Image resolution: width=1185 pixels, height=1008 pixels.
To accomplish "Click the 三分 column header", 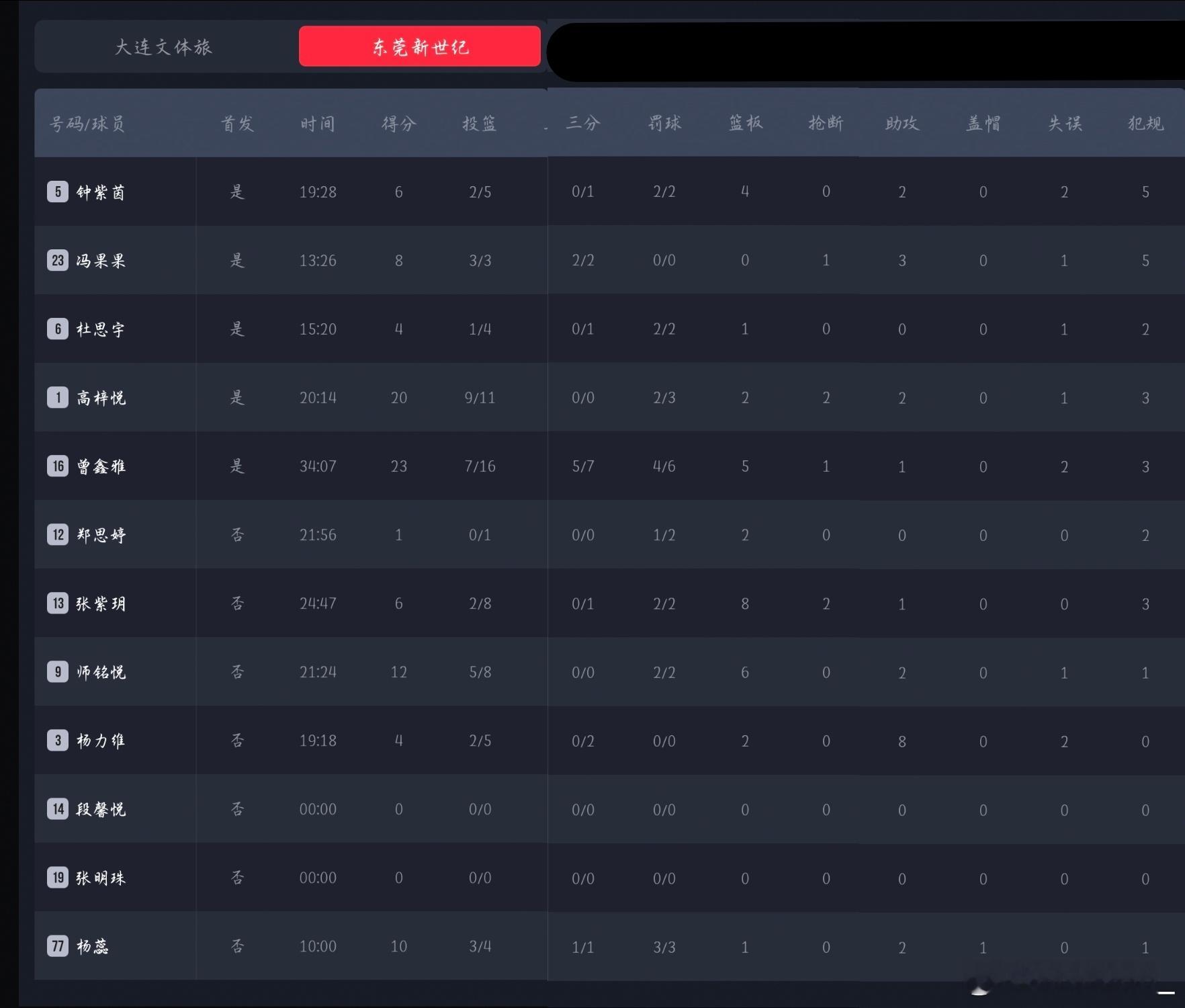I will click(583, 123).
